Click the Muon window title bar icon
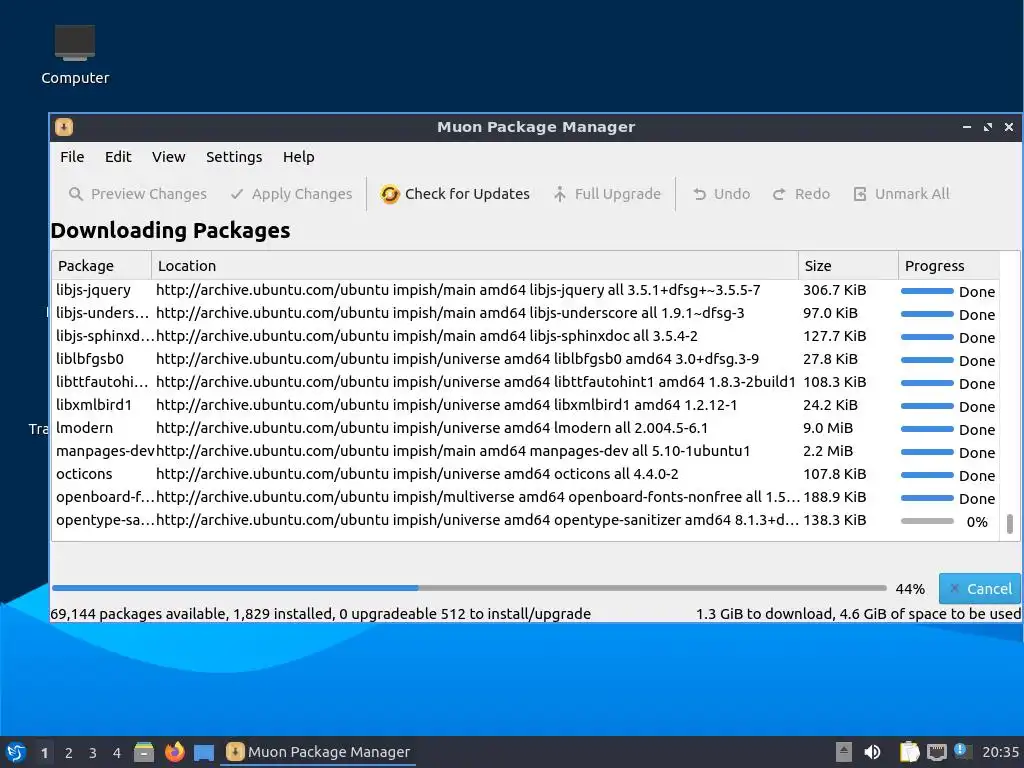The image size is (1024, 768). [64, 127]
